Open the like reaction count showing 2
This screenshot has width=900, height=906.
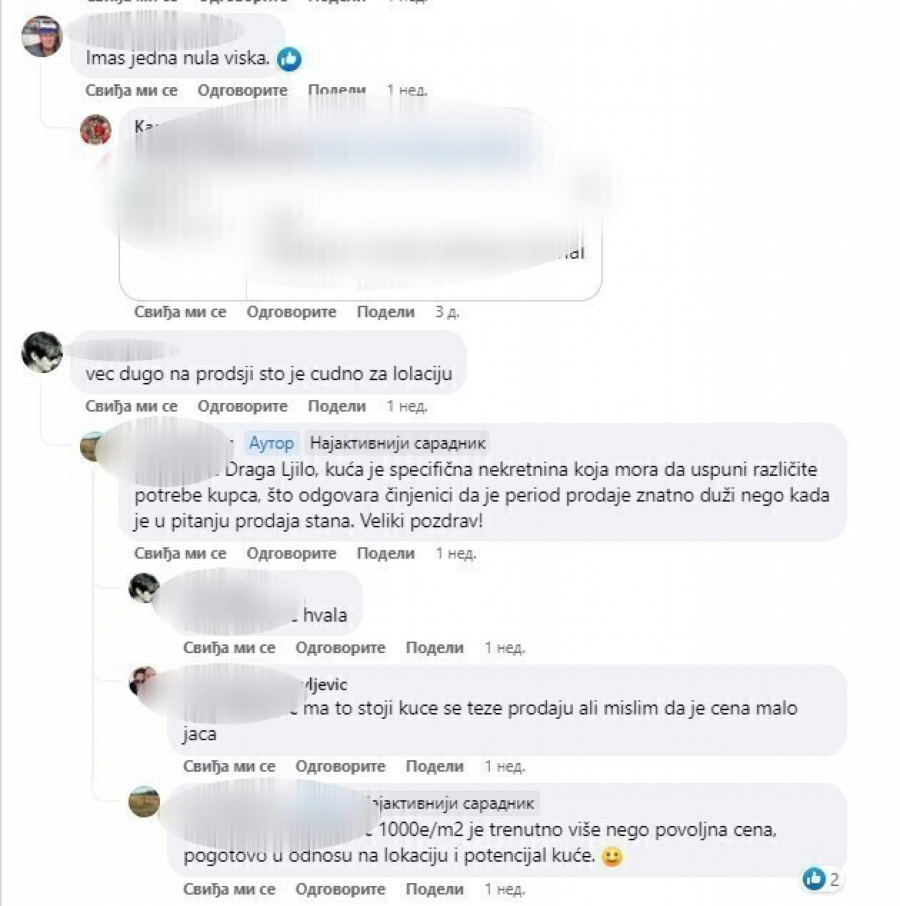pos(821,879)
